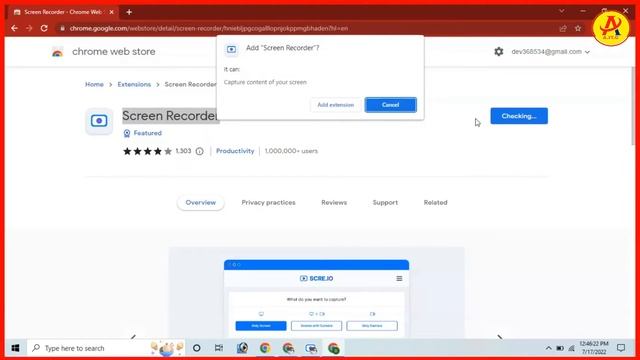640x360 pixels.
Task: Show the previous screenshot with left arrow
Action: pyautogui.click(x=133, y=337)
